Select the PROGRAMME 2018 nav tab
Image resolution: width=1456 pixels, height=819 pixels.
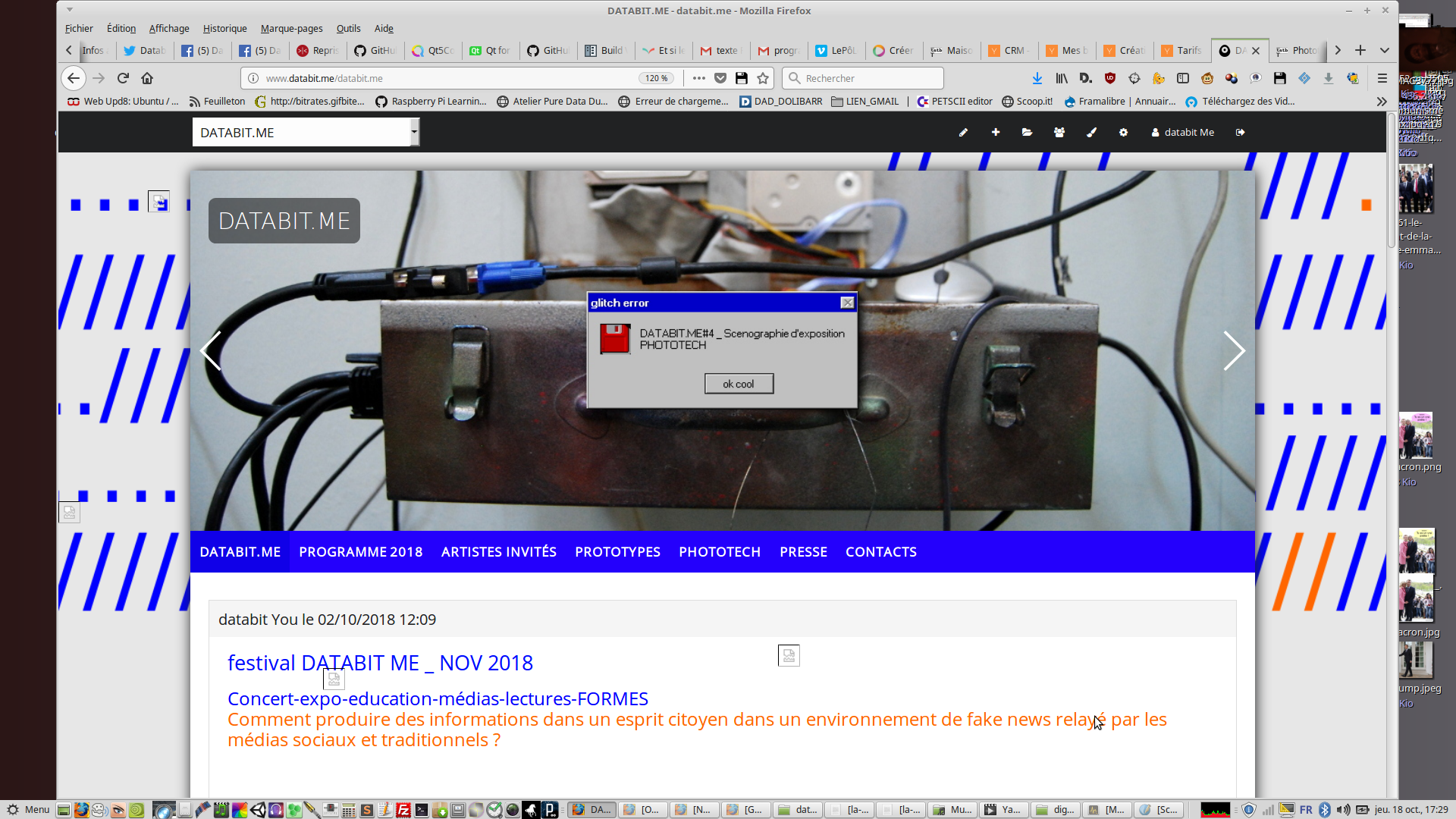point(361,551)
